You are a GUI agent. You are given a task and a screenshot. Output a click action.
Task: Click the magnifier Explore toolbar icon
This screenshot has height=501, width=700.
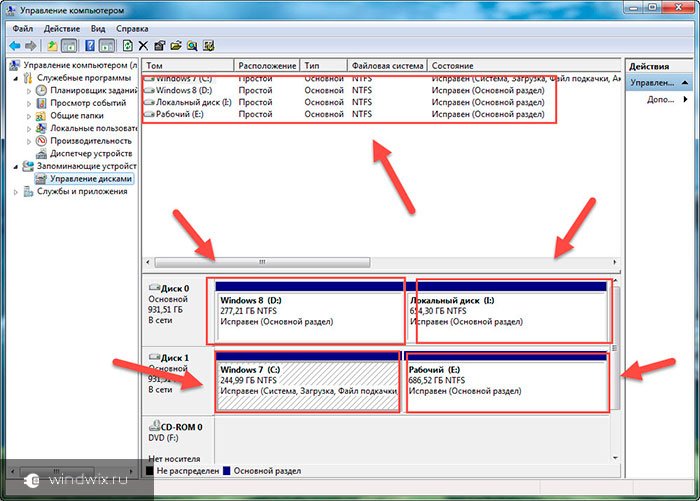tap(192, 46)
